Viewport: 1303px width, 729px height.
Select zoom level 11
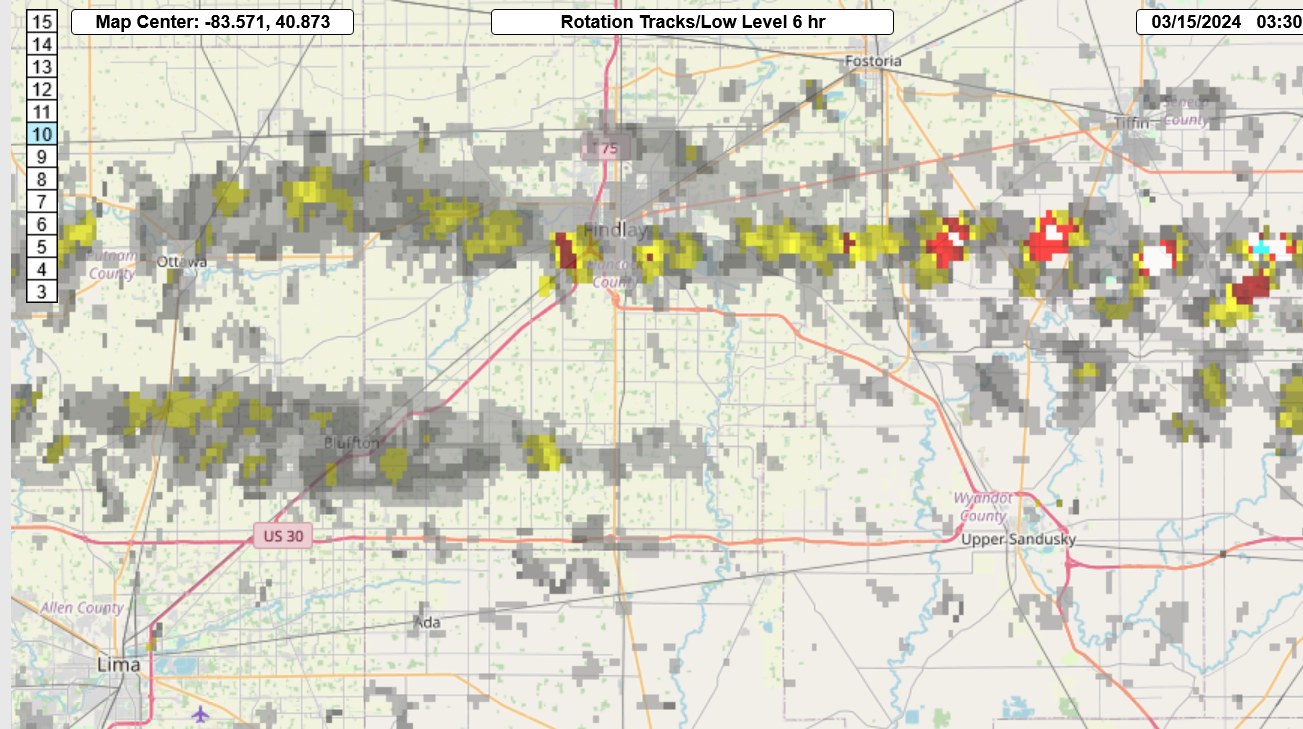point(42,112)
